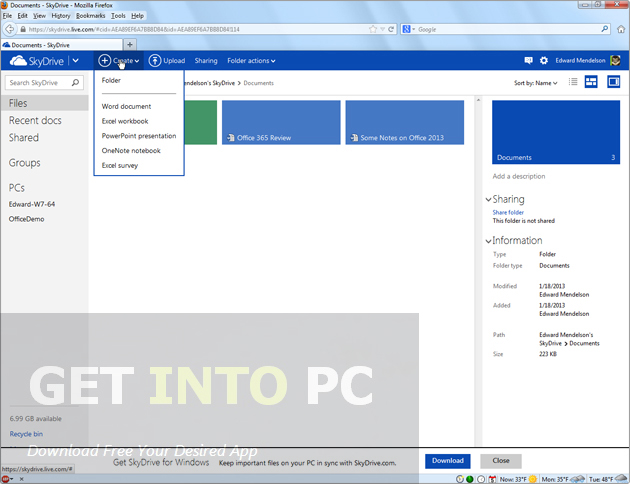
Task: Click the Now 33°F weather status
Action: click(x=518, y=479)
